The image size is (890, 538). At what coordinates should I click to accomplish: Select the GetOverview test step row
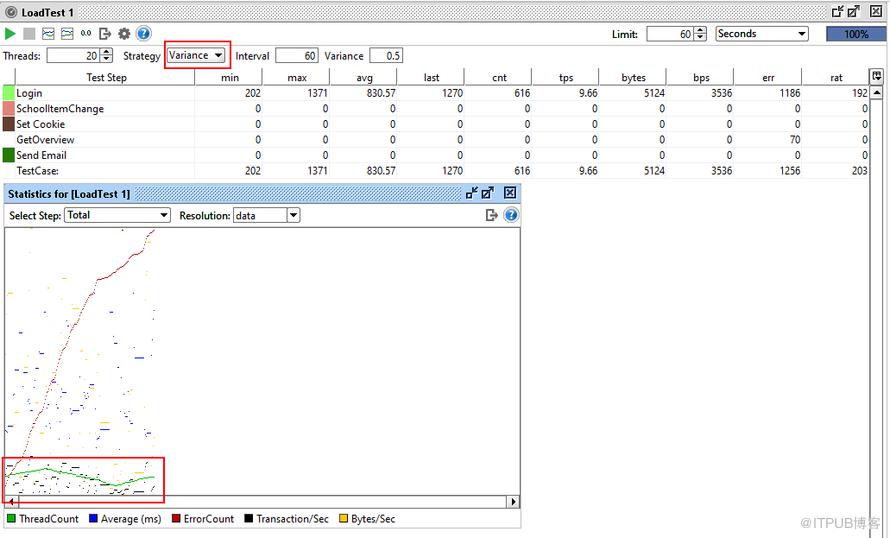(436, 140)
